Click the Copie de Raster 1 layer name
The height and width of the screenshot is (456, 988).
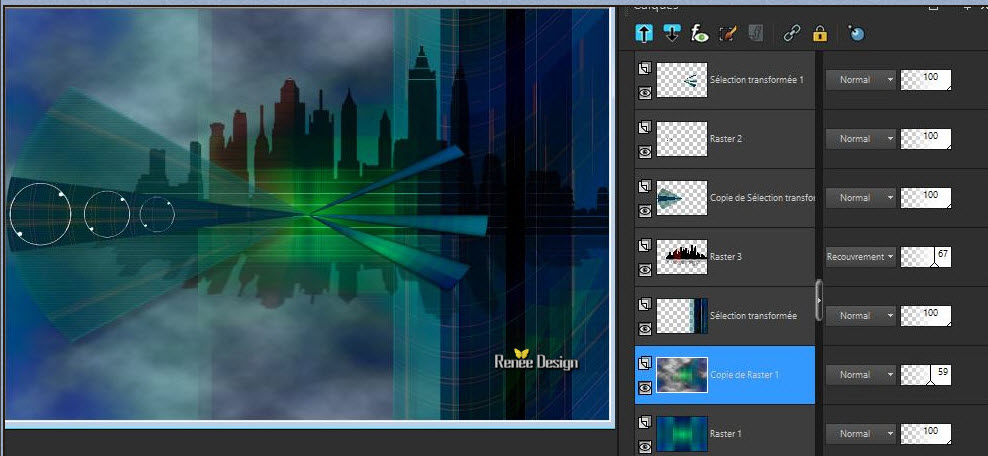[x=745, y=375]
